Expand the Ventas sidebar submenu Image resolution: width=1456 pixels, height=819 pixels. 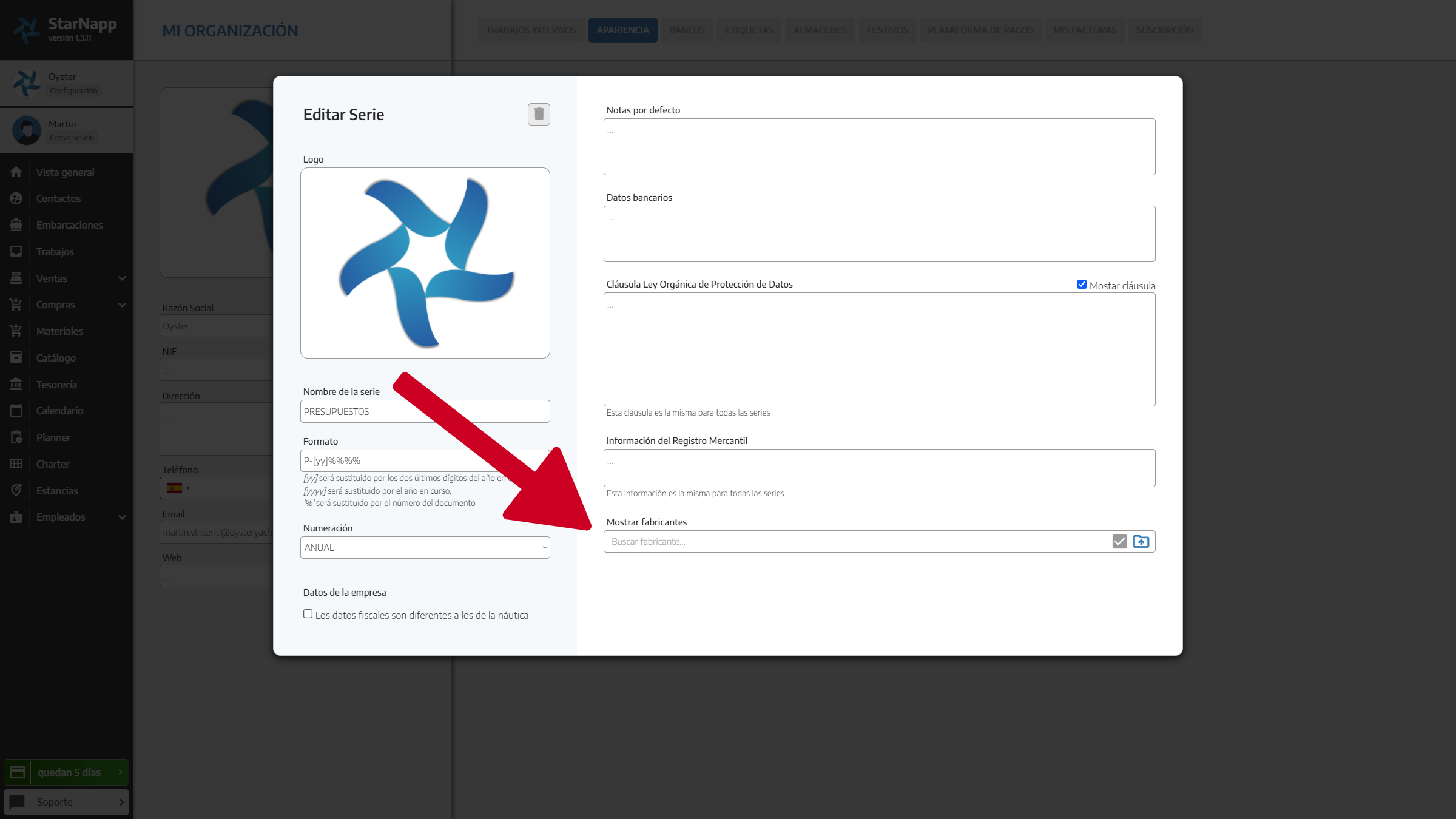click(x=122, y=278)
